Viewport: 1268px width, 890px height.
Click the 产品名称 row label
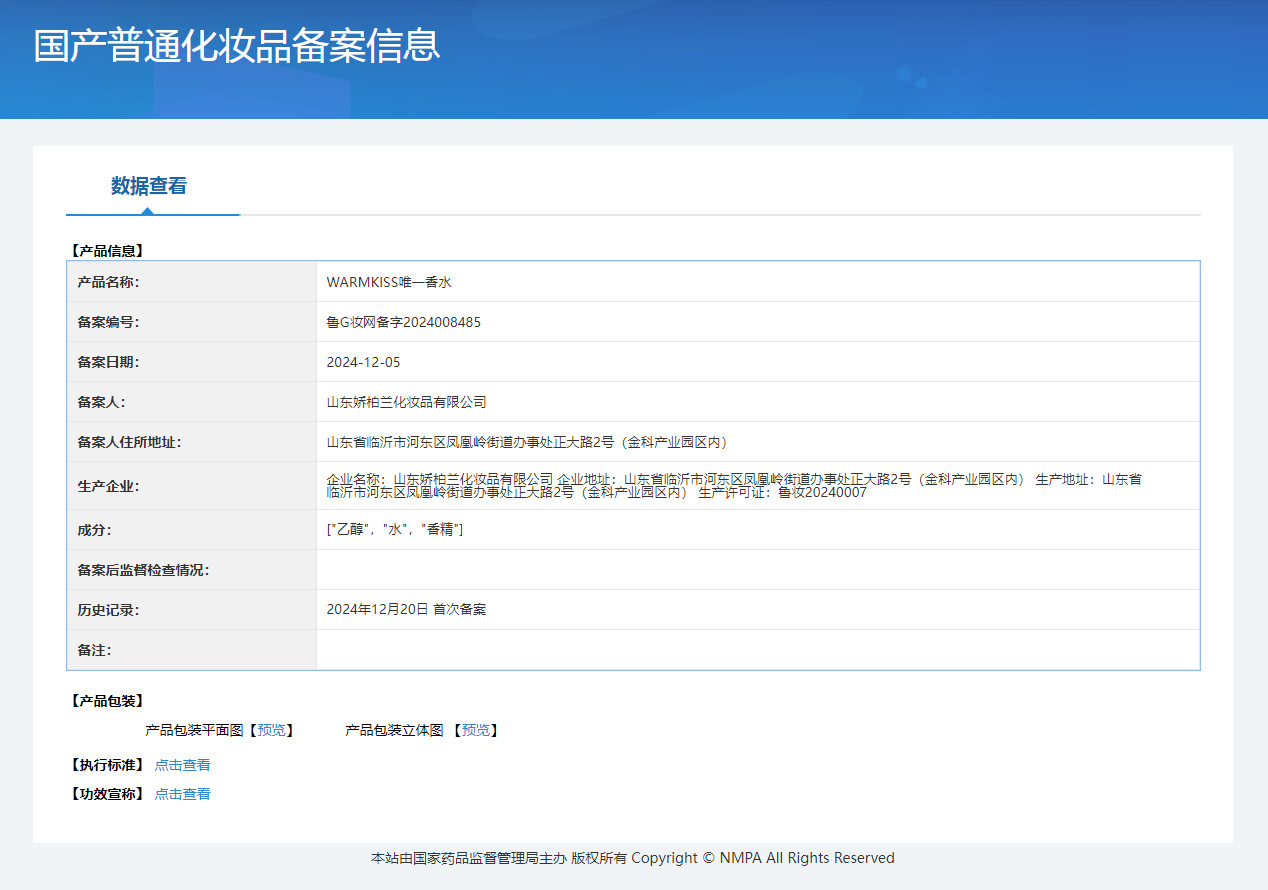(x=192, y=282)
